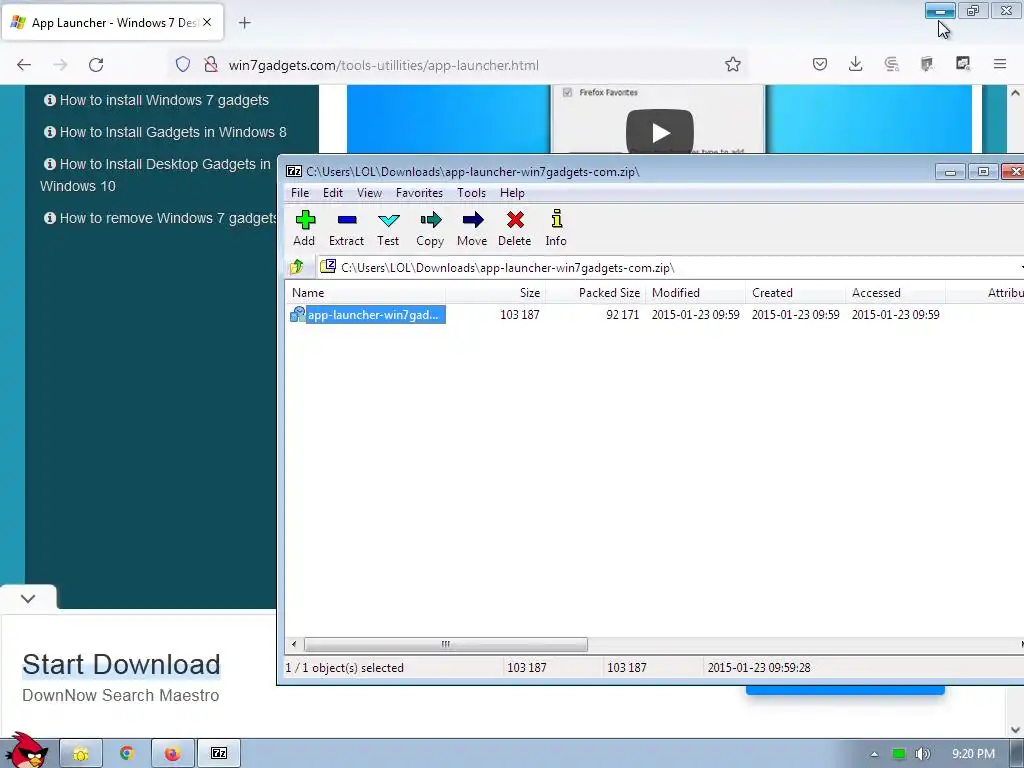Sort by the Size column header

pyautogui.click(x=495, y=293)
